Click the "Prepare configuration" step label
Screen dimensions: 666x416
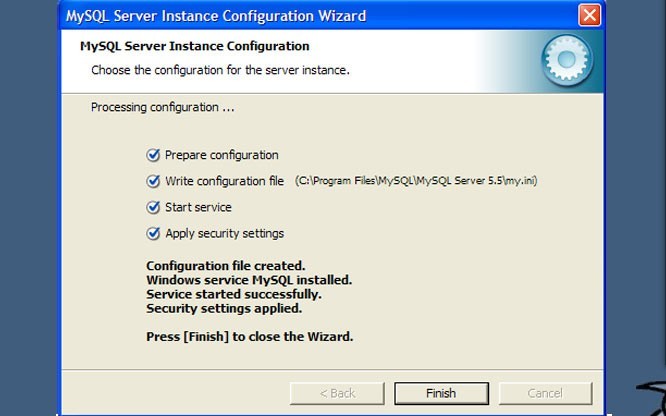point(221,155)
